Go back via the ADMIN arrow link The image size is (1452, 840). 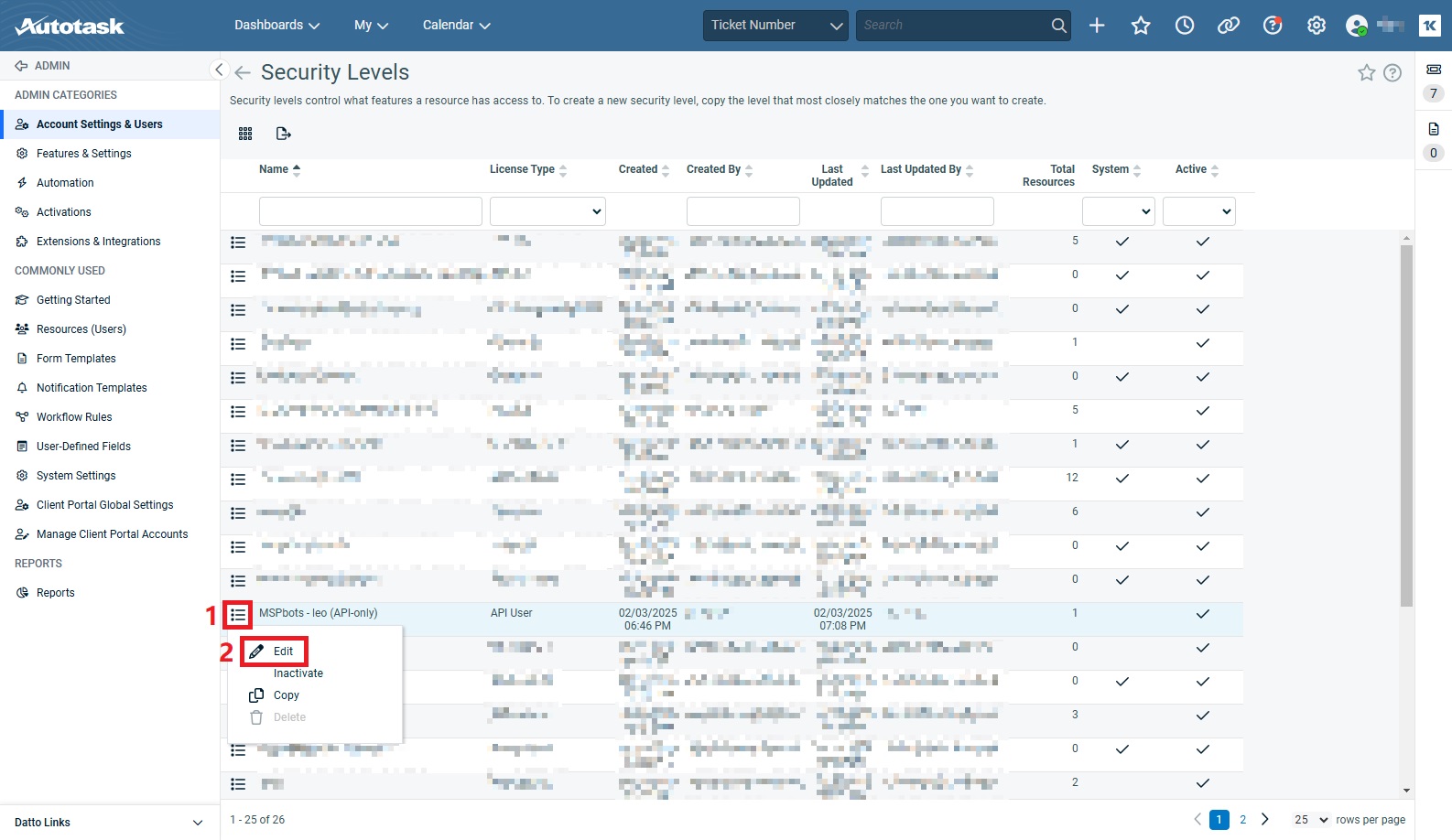[43, 66]
